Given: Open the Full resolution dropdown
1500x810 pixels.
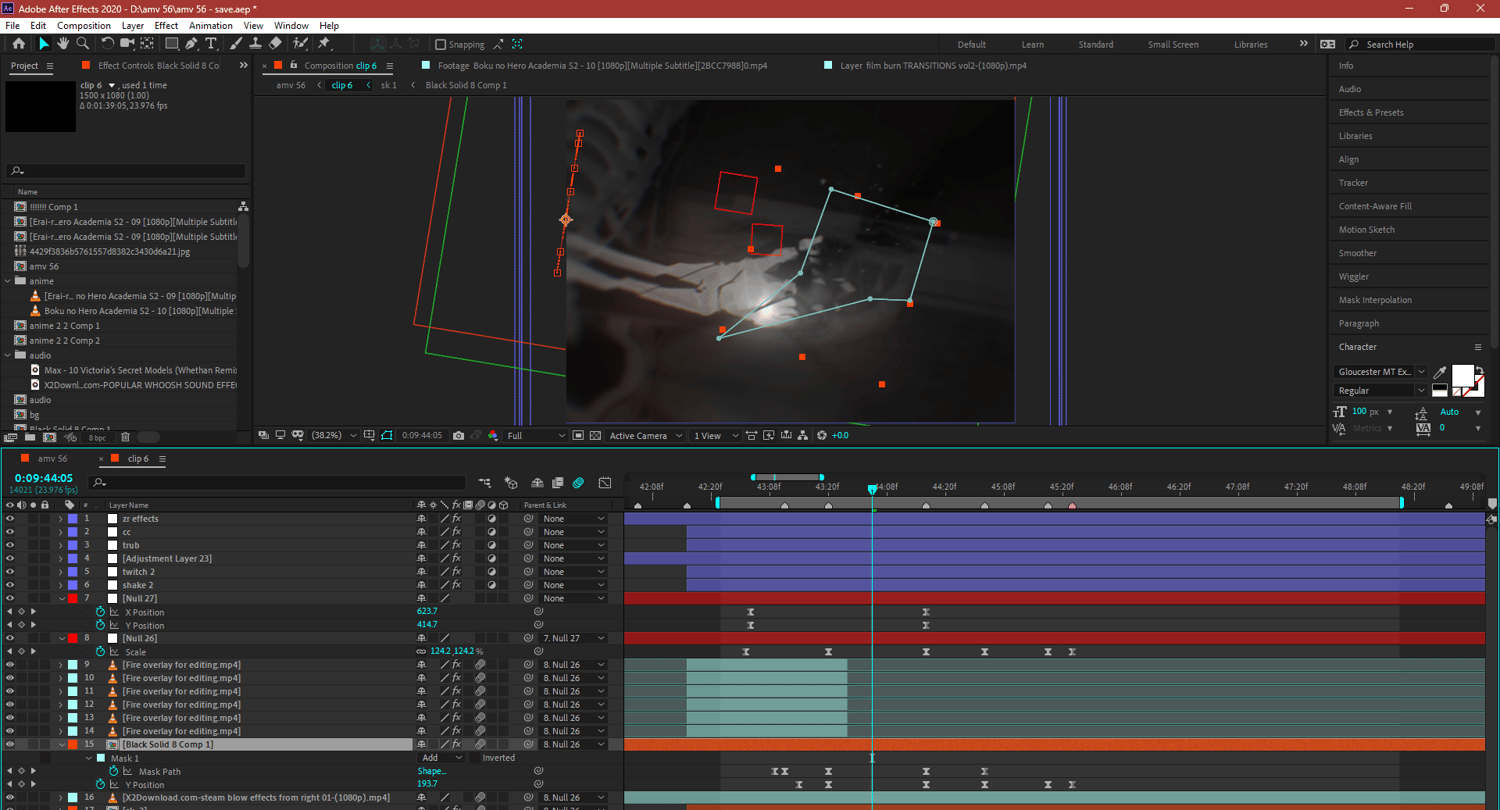Looking at the screenshot, I should [536, 436].
